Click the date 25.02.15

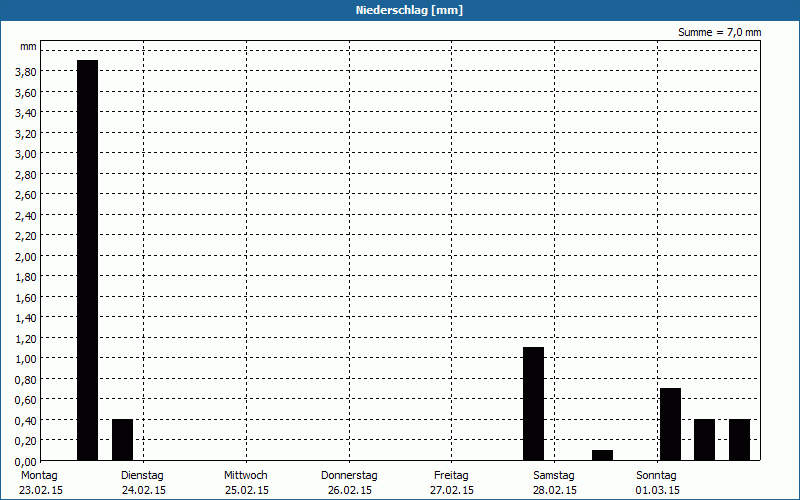click(x=247, y=491)
